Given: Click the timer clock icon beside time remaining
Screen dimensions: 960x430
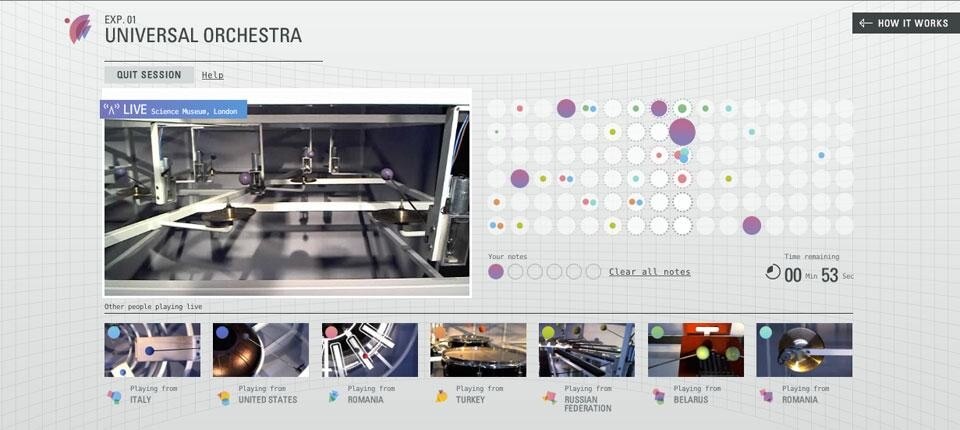Looking at the screenshot, I should coord(773,273).
